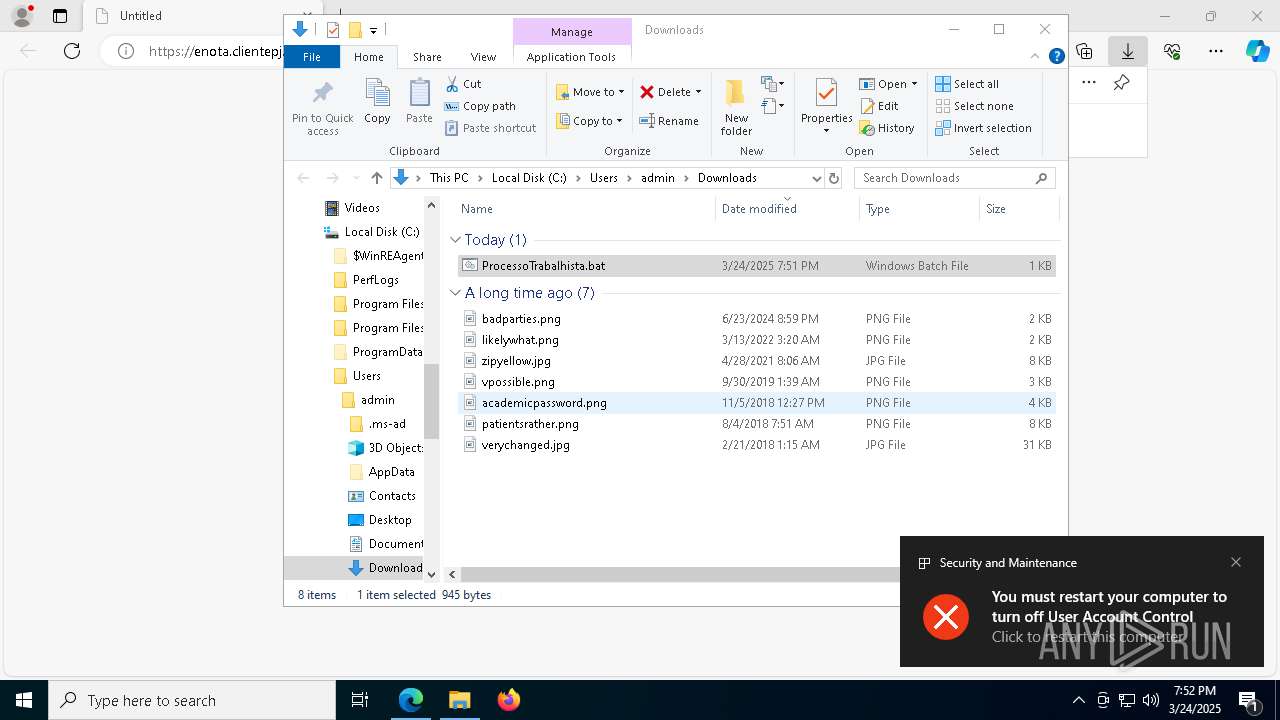Click Select all in ribbon
Screen dimensions: 1280x720
[967, 84]
